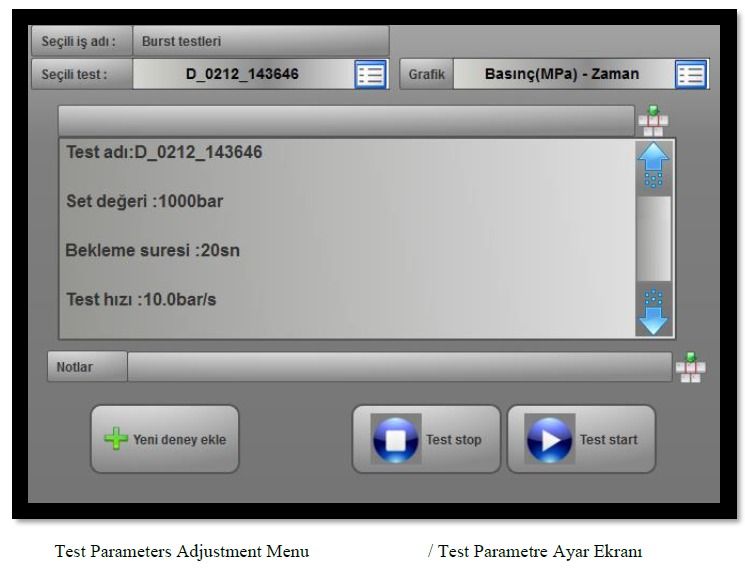Screen dimensions: 745x568
Task: Click the Test Parametre Ayar Ekranı caption
Action: tap(540, 551)
